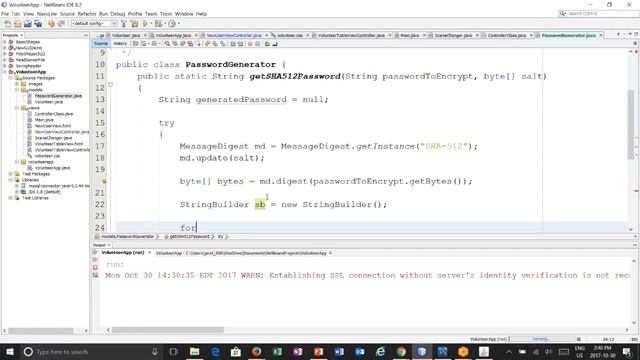
Task: Expand the BasicShapes project node
Action: [x=4, y=42]
